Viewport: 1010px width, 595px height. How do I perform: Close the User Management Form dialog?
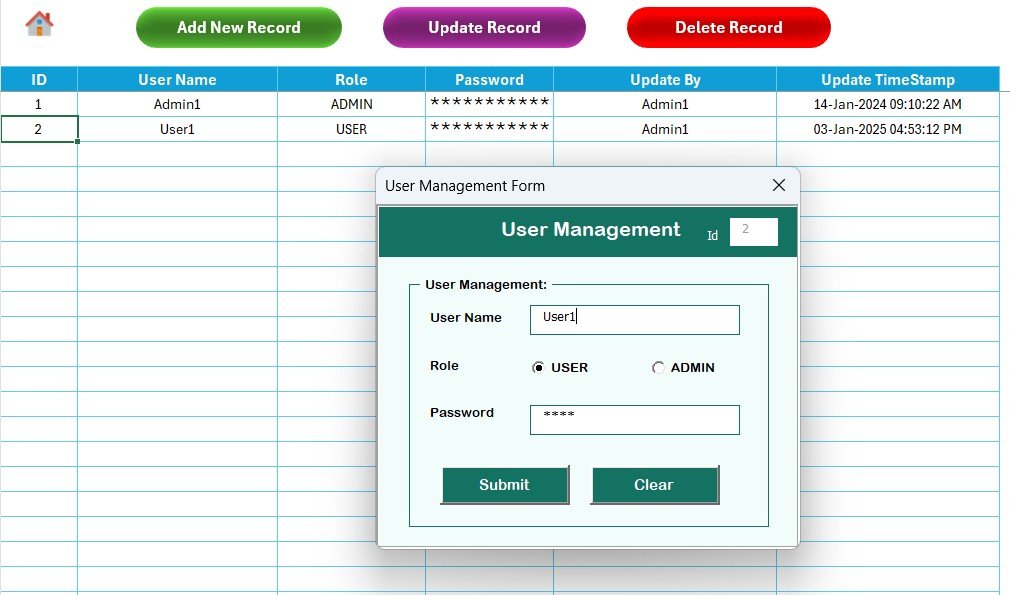coord(779,185)
